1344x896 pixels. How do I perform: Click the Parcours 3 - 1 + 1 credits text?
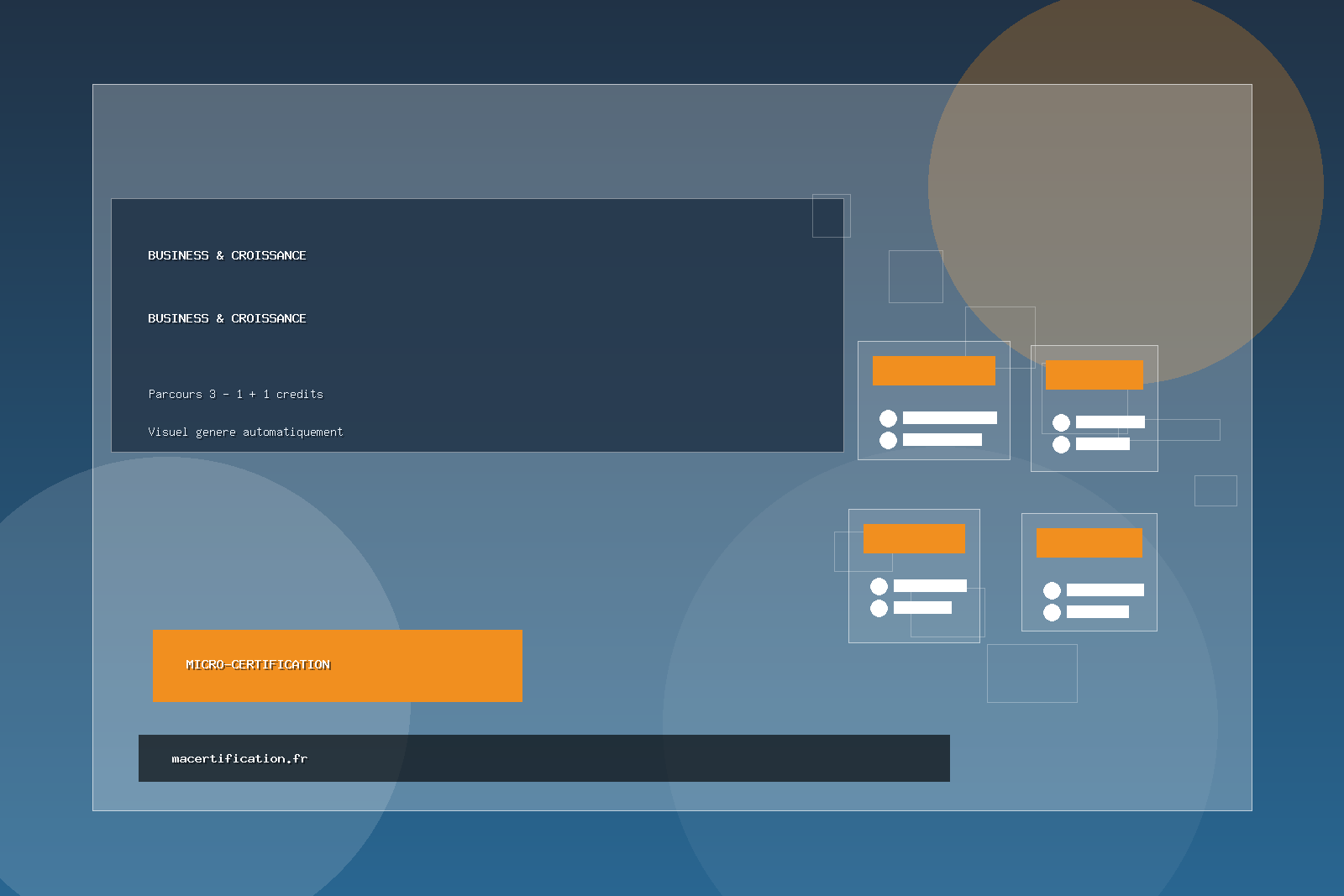coord(235,394)
